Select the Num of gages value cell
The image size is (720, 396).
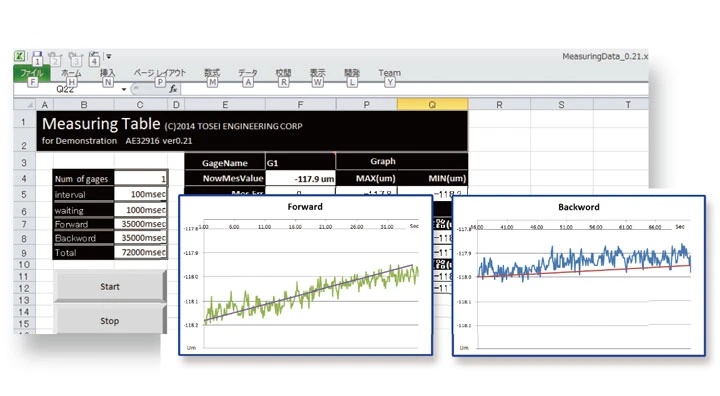(140, 179)
